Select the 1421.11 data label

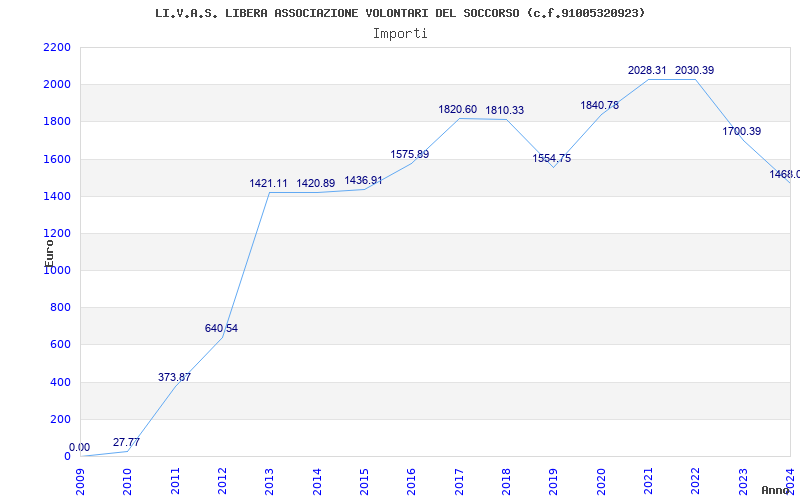click(268, 183)
